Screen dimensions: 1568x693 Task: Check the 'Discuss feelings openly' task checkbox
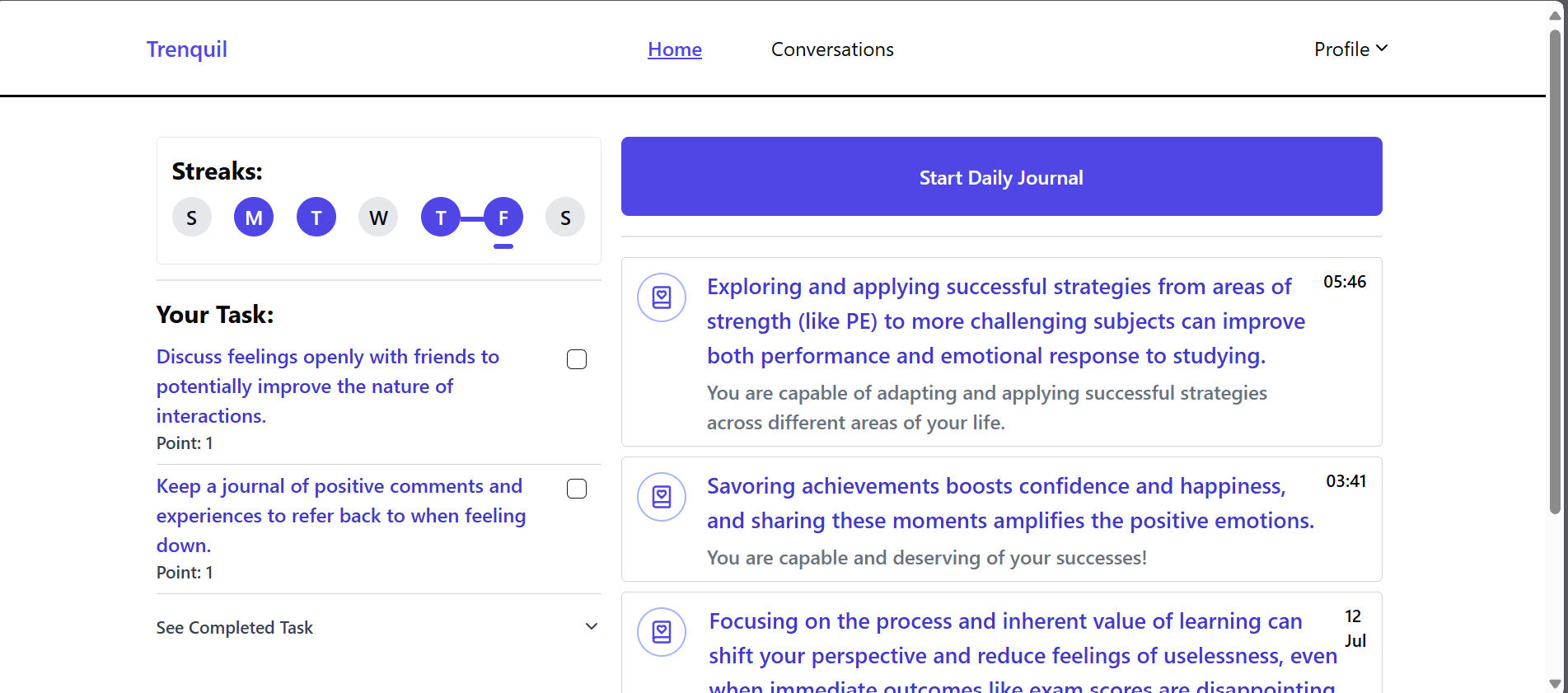pos(577,359)
